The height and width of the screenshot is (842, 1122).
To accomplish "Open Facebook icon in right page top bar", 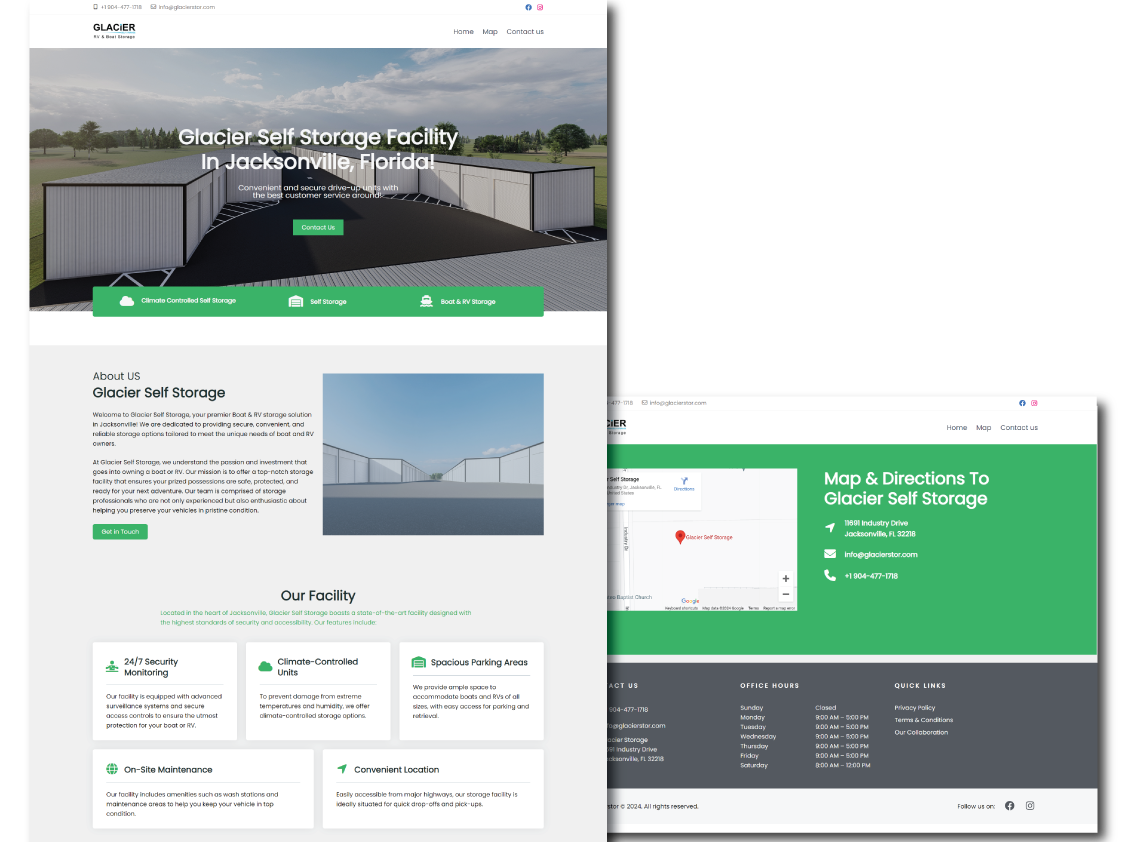I will [x=1022, y=403].
